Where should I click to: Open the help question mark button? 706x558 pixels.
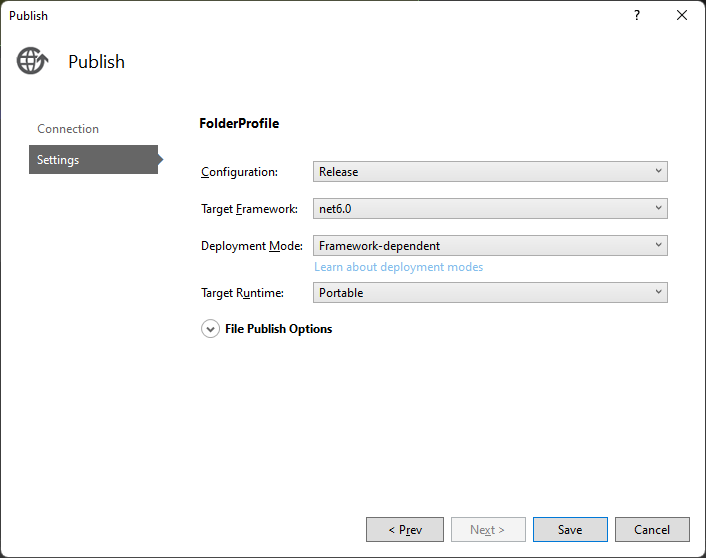click(637, 15)
